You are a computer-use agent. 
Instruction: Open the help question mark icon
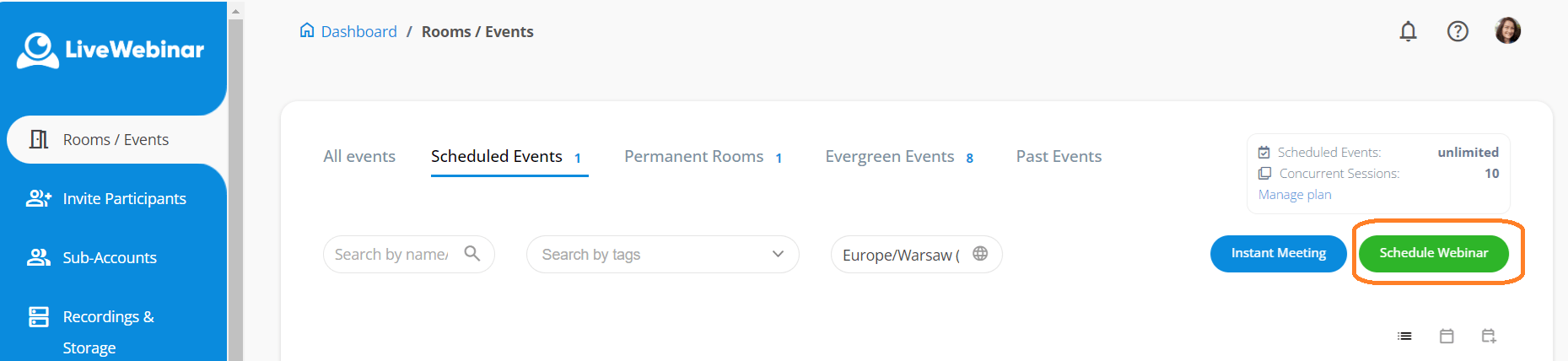point(1458,32)
